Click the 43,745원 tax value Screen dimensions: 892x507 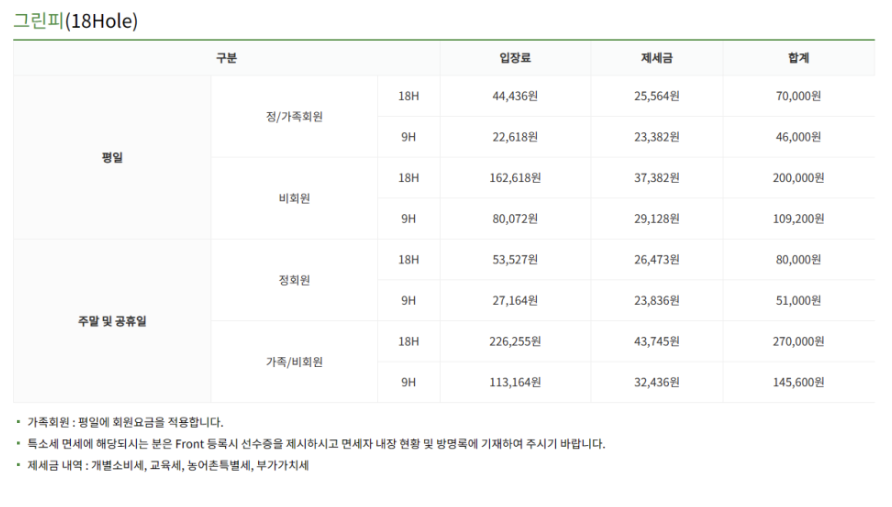[x=656, y=341]
